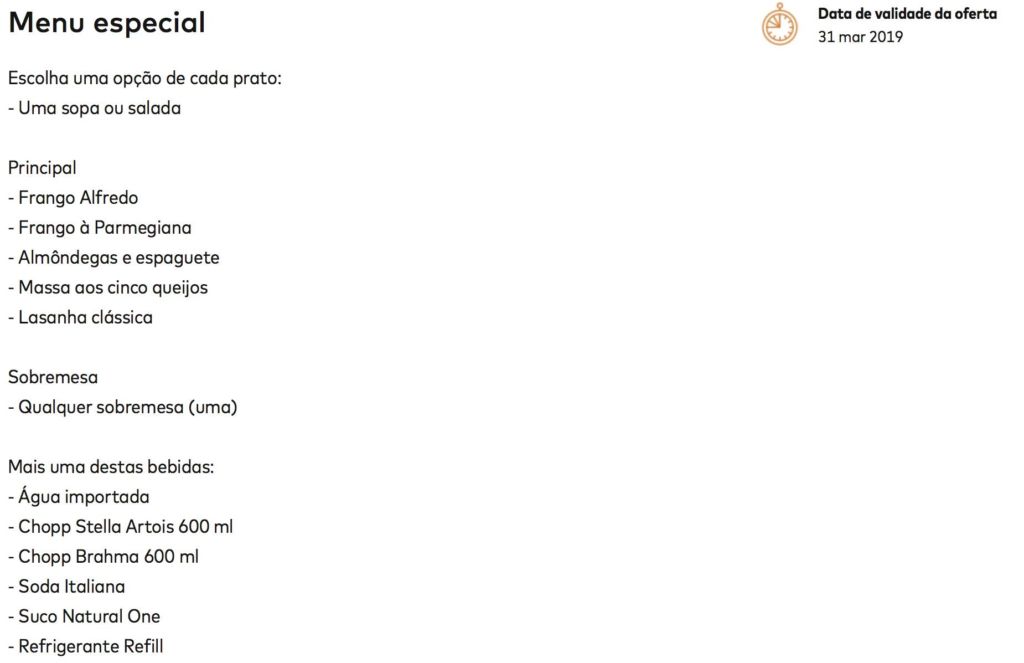Select the Frango Alfredo menu line
Screen dimensions: 1024x663
pyautogui.click(x=73, y=198)
